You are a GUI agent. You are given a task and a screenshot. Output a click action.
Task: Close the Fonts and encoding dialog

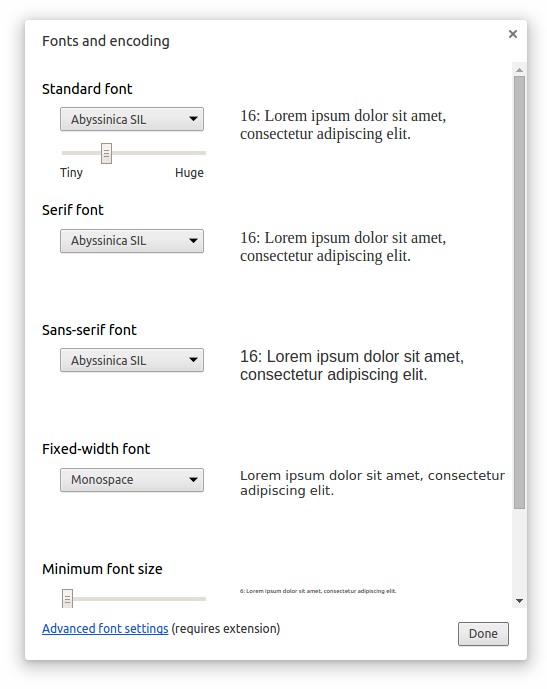point(512,34)
